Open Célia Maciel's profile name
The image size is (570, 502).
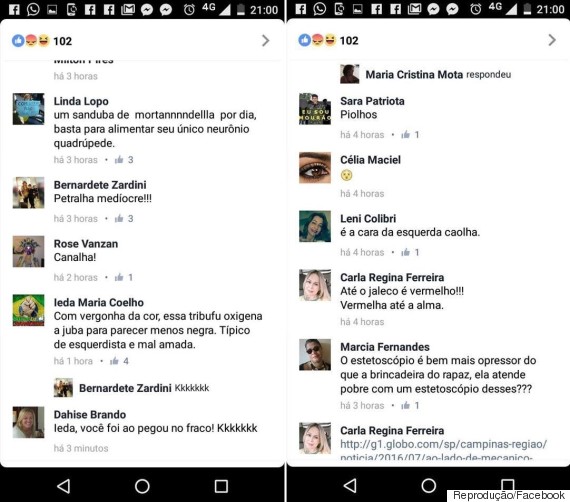coord(370,160)
